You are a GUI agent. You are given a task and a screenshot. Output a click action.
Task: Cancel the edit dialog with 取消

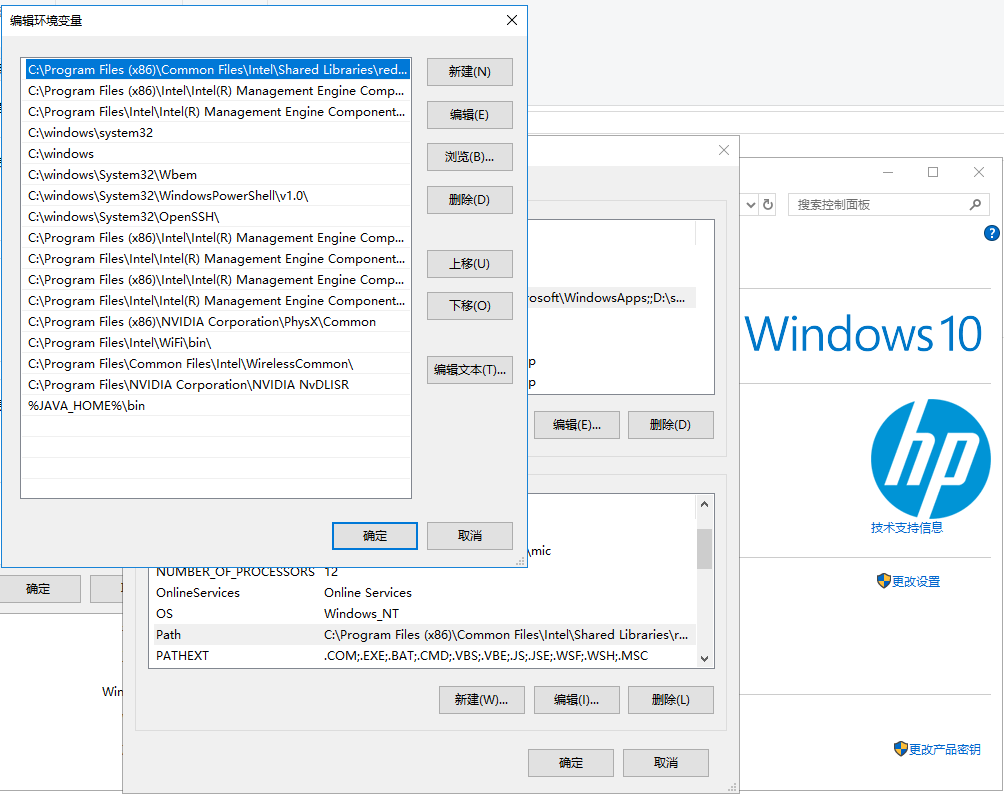point(469,536)
